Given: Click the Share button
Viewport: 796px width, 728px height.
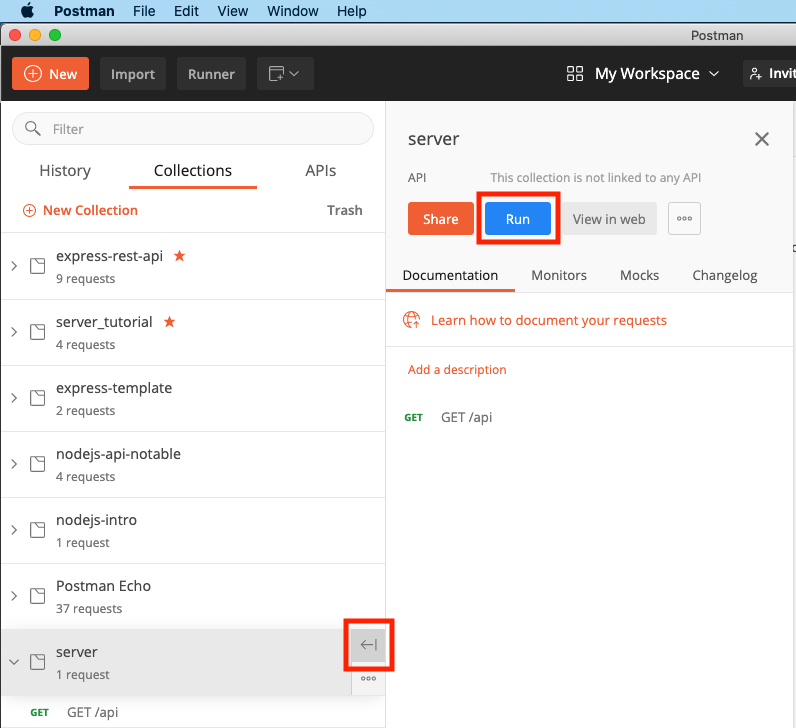Looking at the screenshot, I should (x=441, y=218).
